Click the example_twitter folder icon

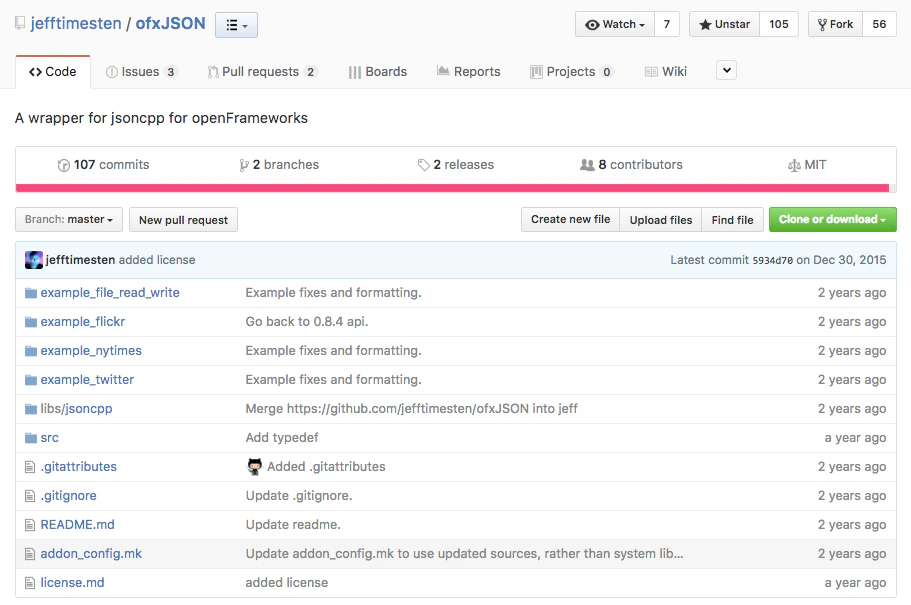click(31, 380)
